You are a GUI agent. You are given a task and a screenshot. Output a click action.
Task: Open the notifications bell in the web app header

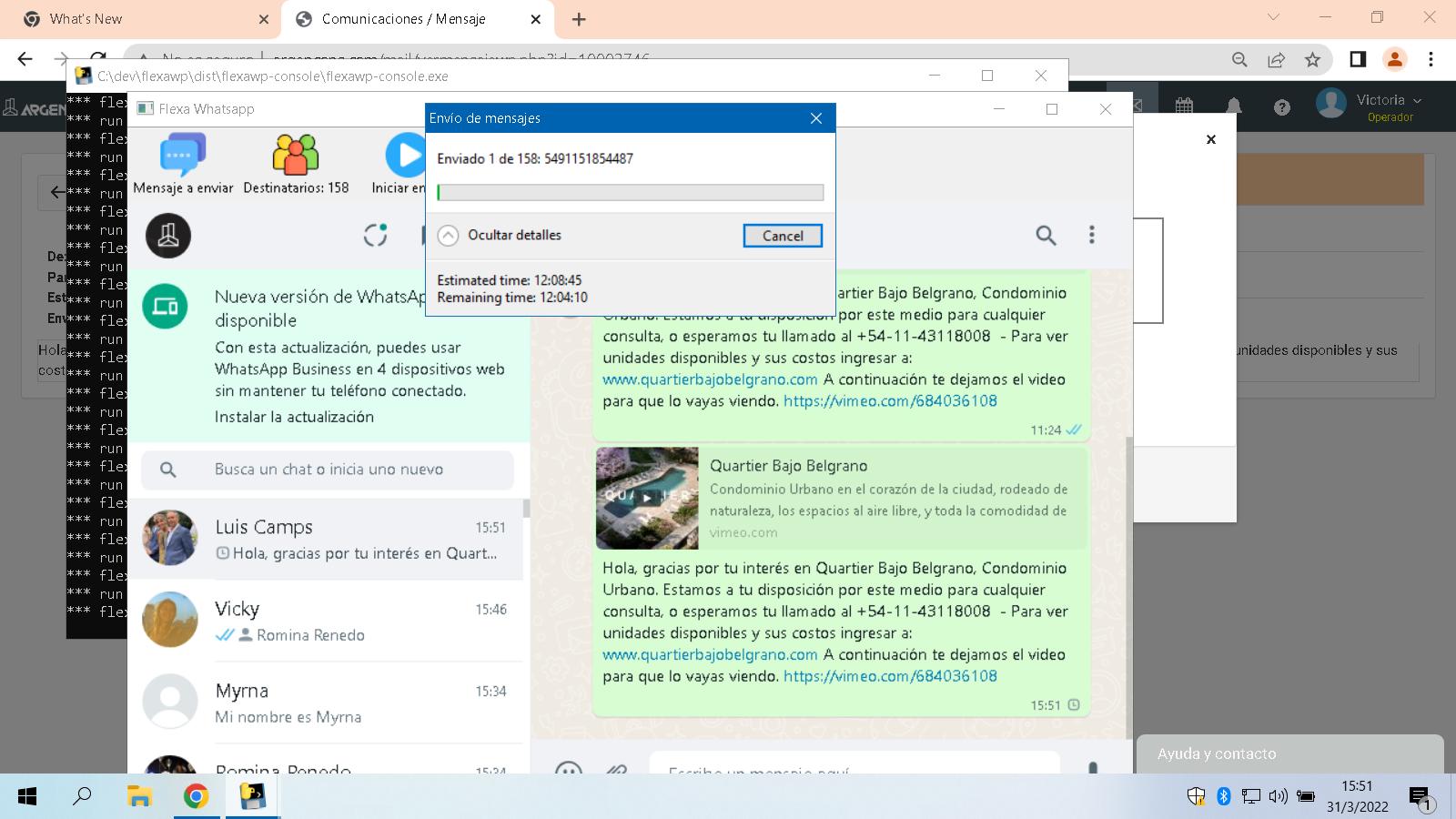[x=1234, y=106]
